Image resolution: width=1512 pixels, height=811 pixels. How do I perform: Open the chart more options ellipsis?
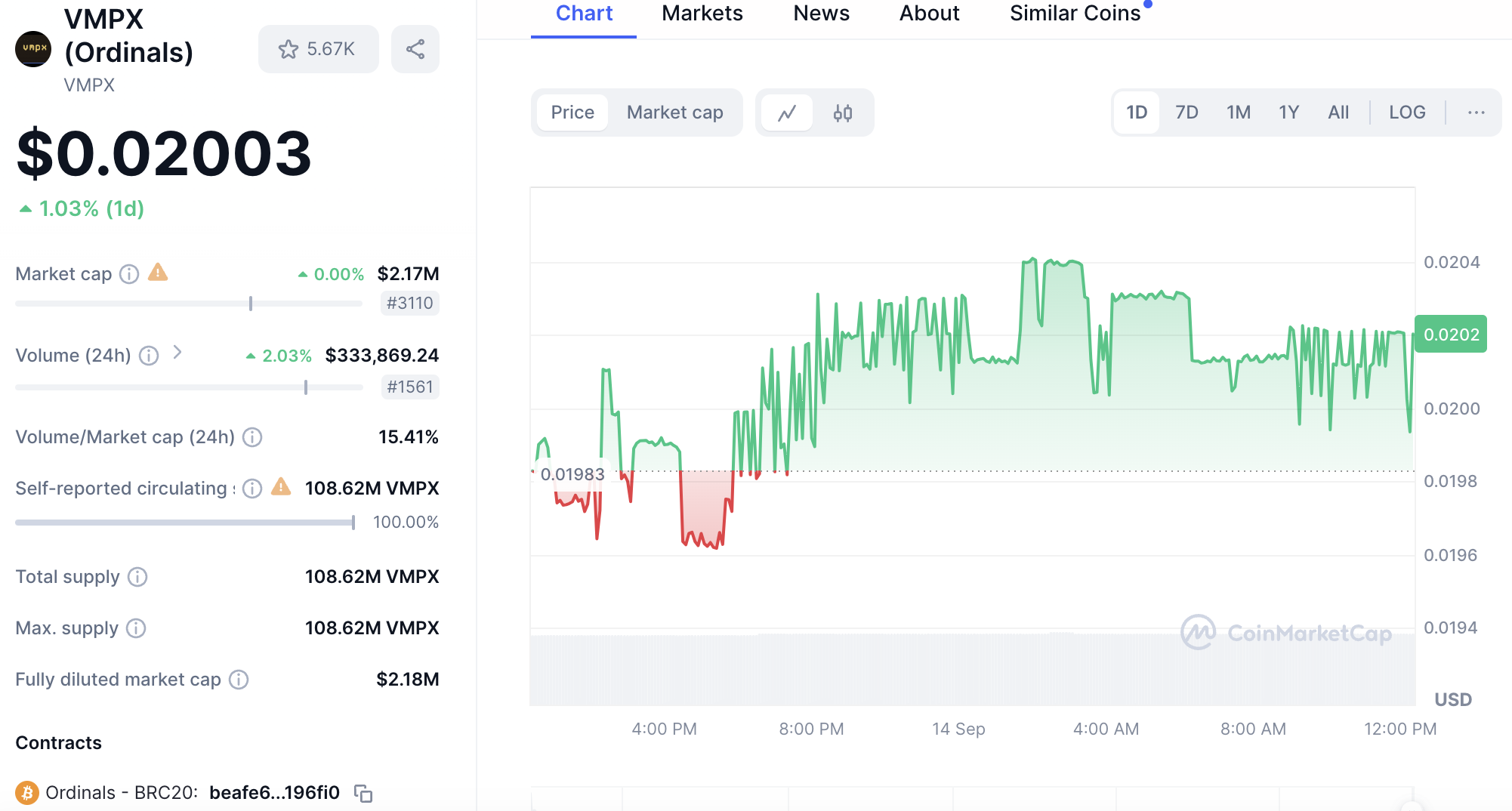click(1476, 113)
